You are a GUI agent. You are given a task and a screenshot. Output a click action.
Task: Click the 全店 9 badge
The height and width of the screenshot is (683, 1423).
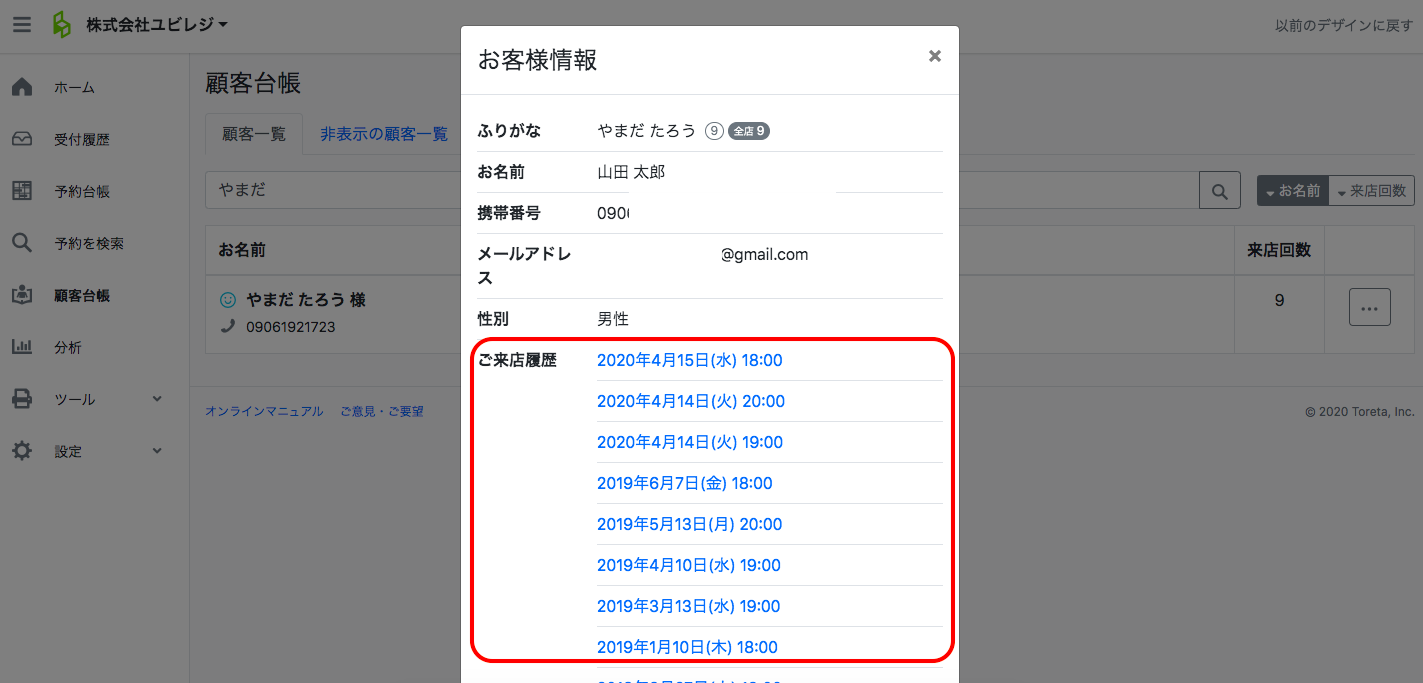tap(749, 131)
